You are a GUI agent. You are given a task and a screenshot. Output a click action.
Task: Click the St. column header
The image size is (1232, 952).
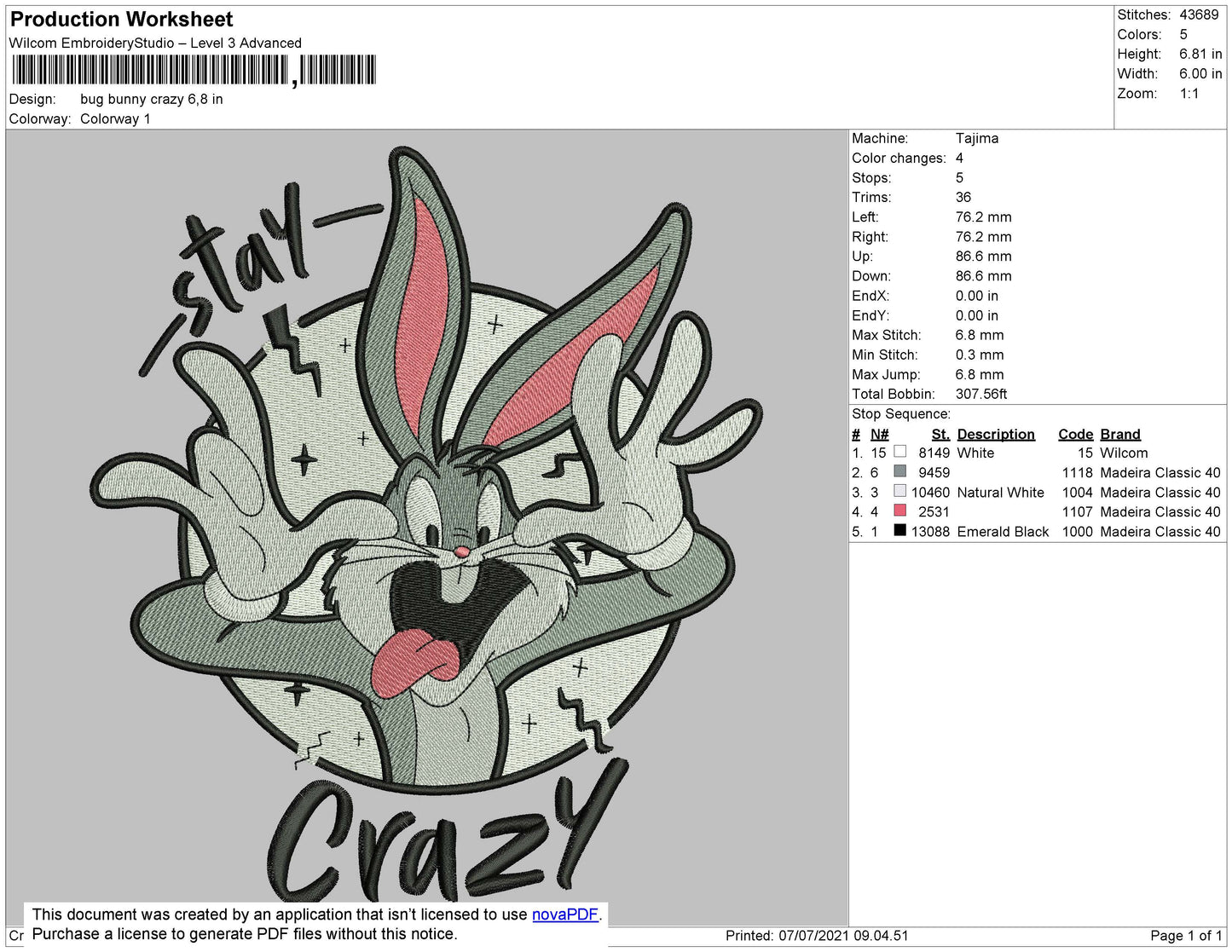coord(940,434)
